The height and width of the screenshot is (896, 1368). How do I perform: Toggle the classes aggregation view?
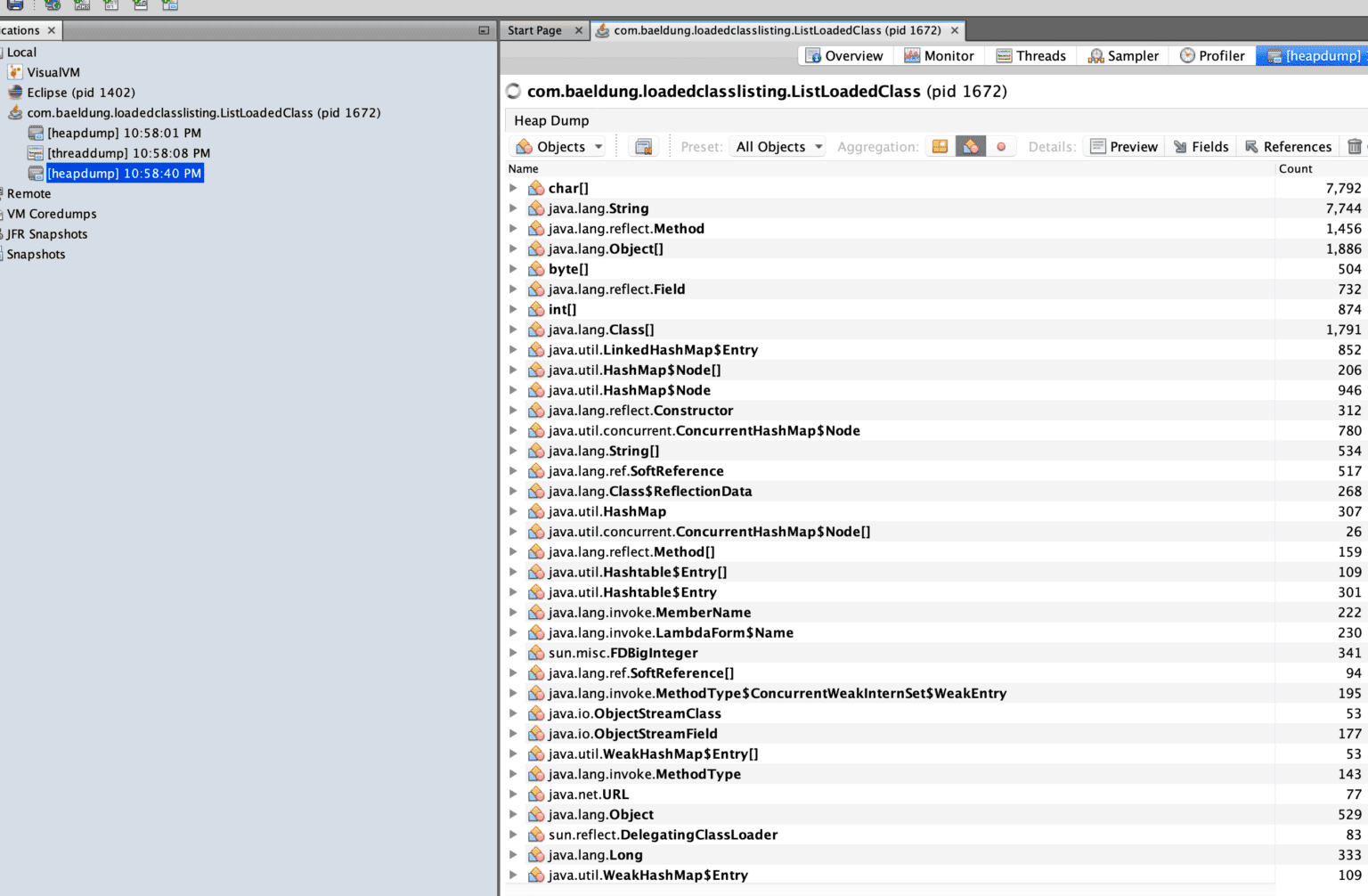940,146
